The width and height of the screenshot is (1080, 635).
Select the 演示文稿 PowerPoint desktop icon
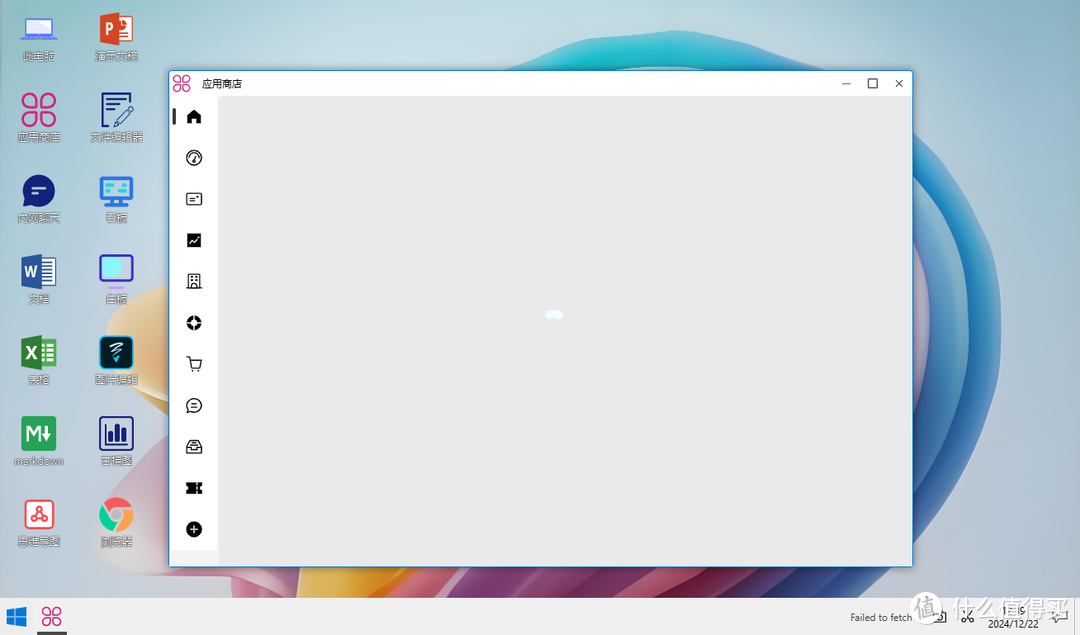pyautogui.click(x=116, y=39)
